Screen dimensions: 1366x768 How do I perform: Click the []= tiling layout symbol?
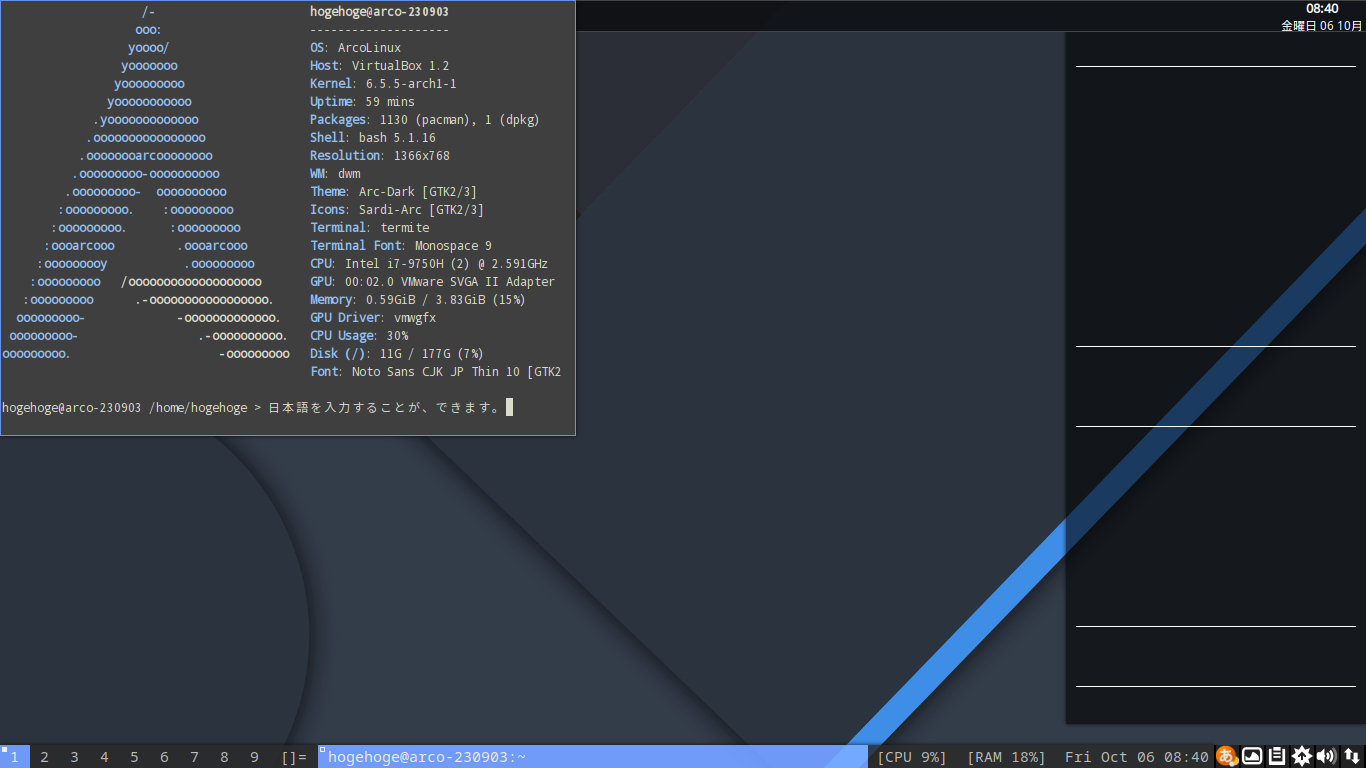coord(294,757)
